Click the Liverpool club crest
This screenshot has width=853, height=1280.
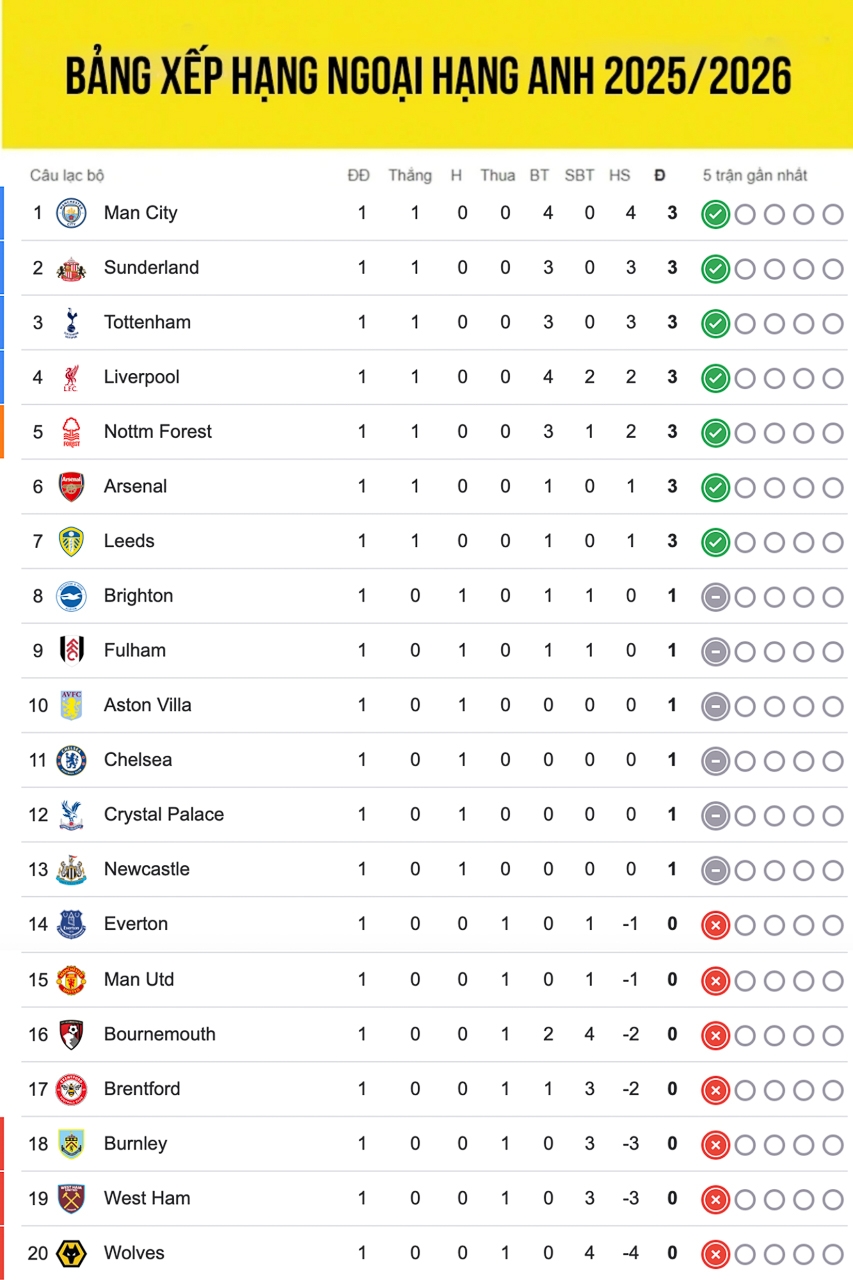pyautogui.click(x=71, y=377)
